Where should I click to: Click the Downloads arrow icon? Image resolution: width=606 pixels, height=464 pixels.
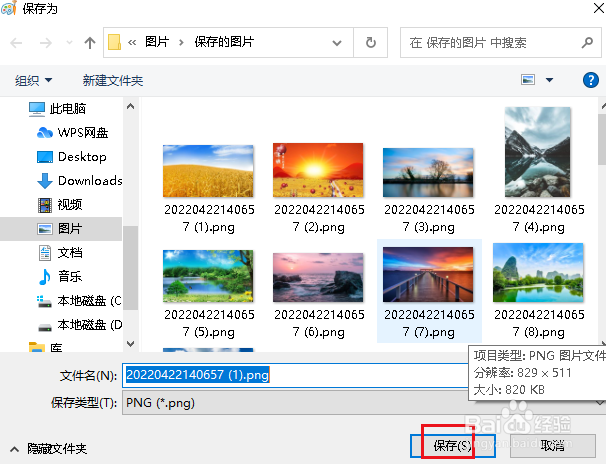point(45,181)
